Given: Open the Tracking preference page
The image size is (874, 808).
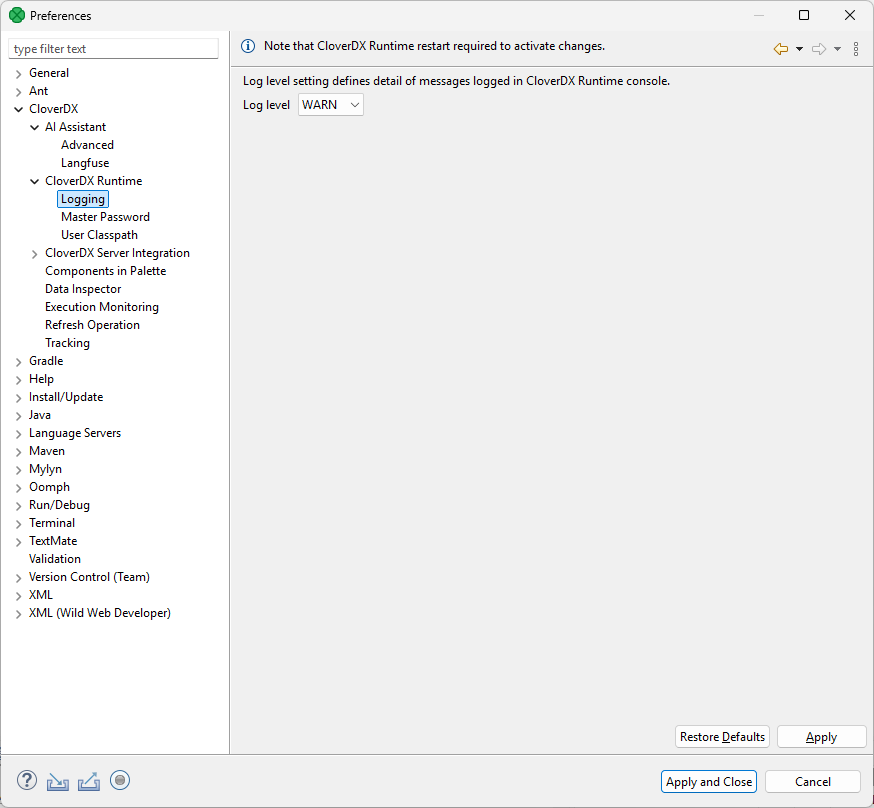Looking at the screenshot, I should click(67, 343).
